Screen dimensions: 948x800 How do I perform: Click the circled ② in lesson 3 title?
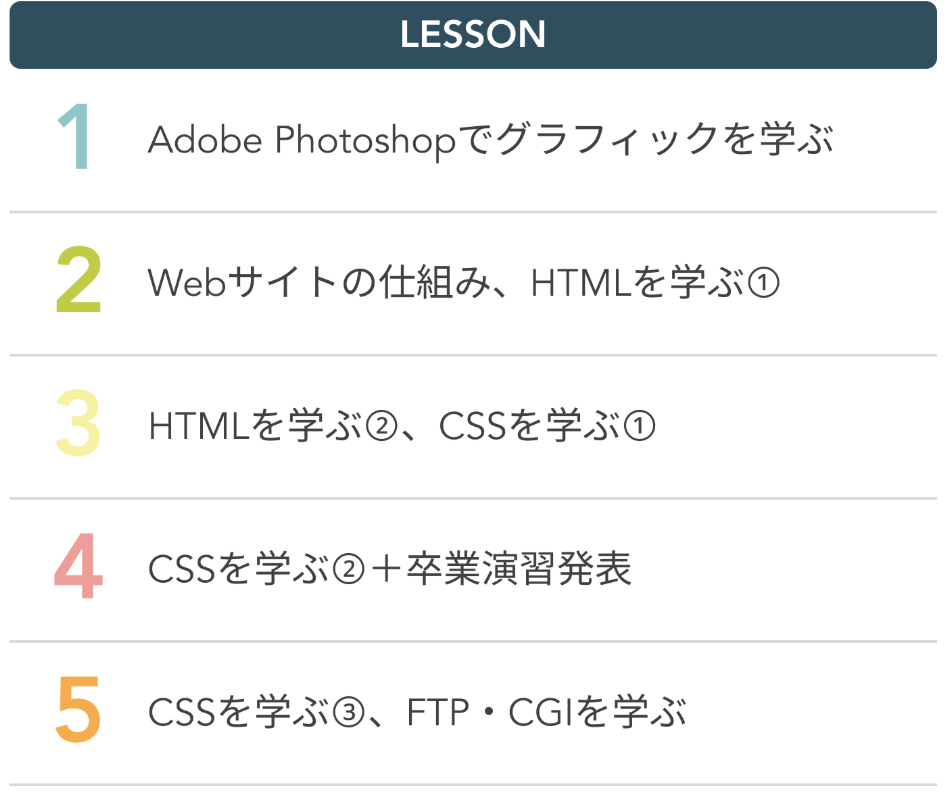[381, 426]
